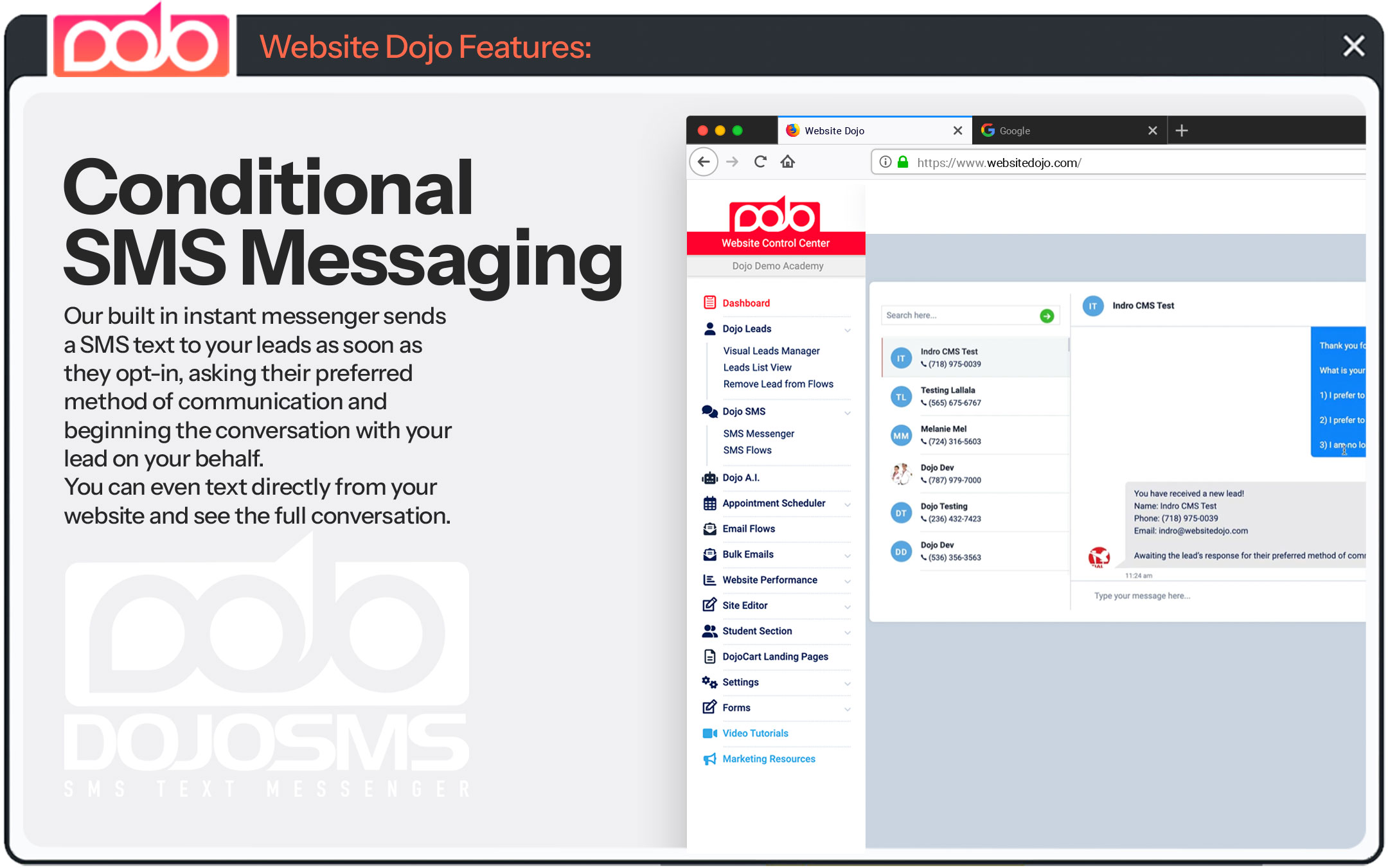Open Visual Leads Manager link
Screen dimensions: 1388x868
(771, 351)
